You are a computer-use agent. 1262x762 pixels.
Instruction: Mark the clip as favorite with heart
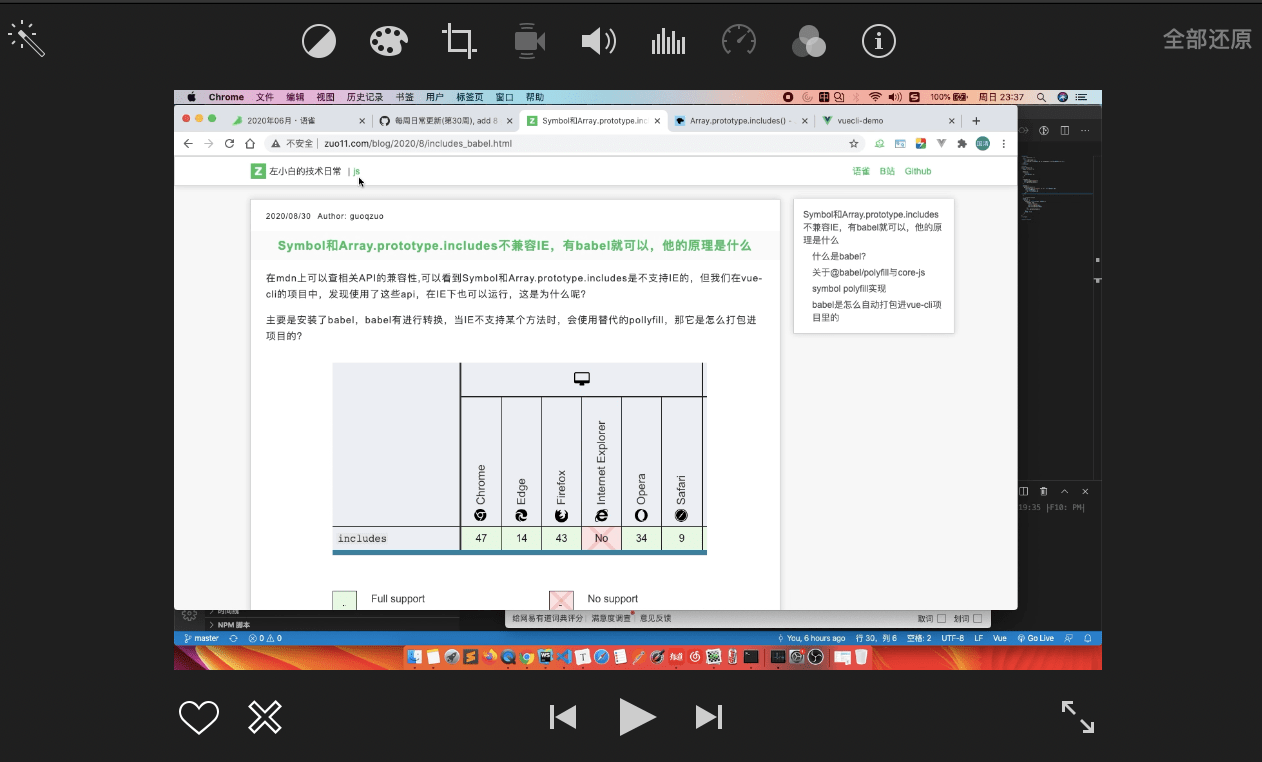[x=198, y=717]
